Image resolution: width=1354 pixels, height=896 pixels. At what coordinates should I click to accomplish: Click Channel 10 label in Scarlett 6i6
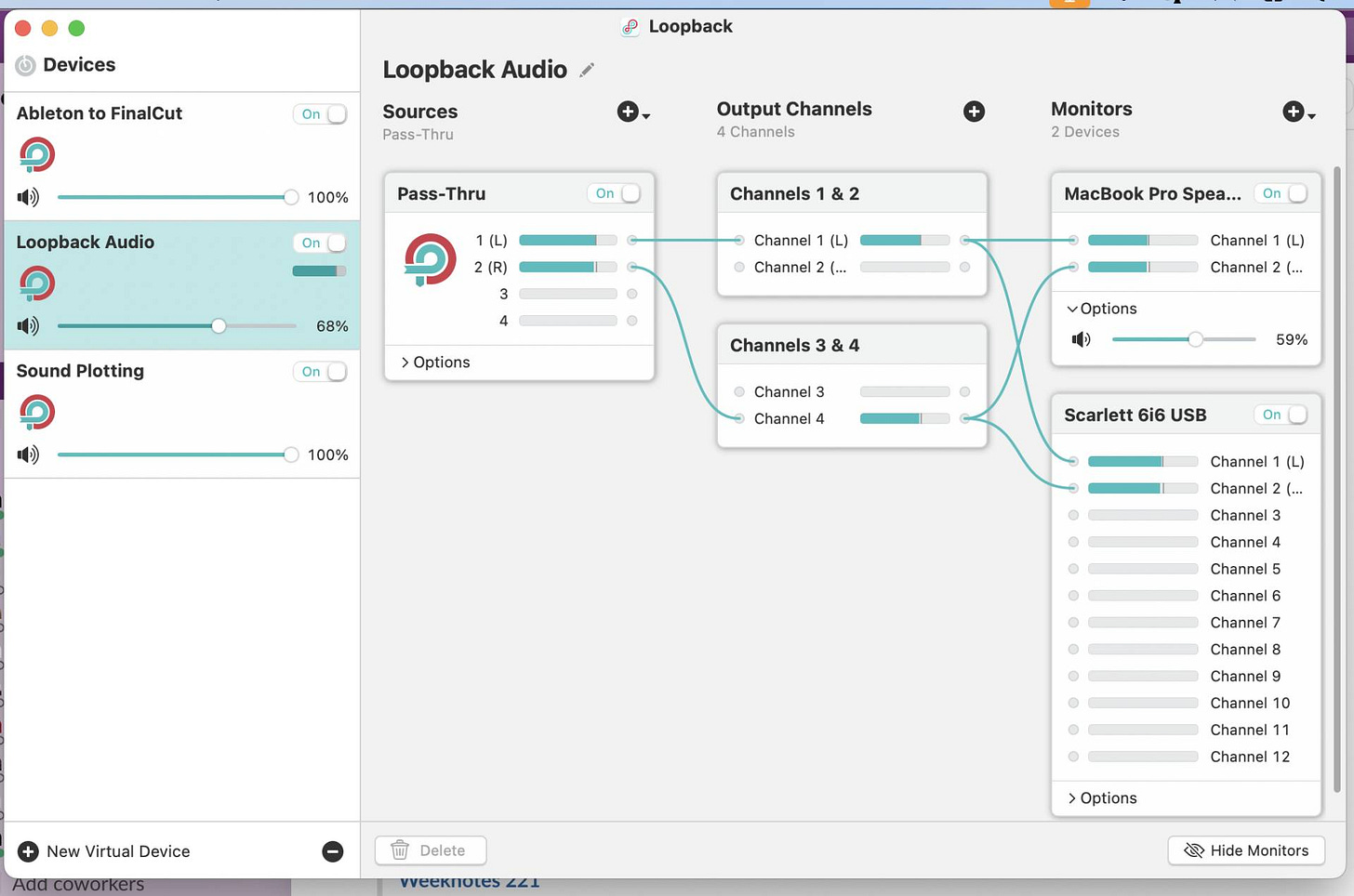pyautogui.click(x=1250, y=704)
